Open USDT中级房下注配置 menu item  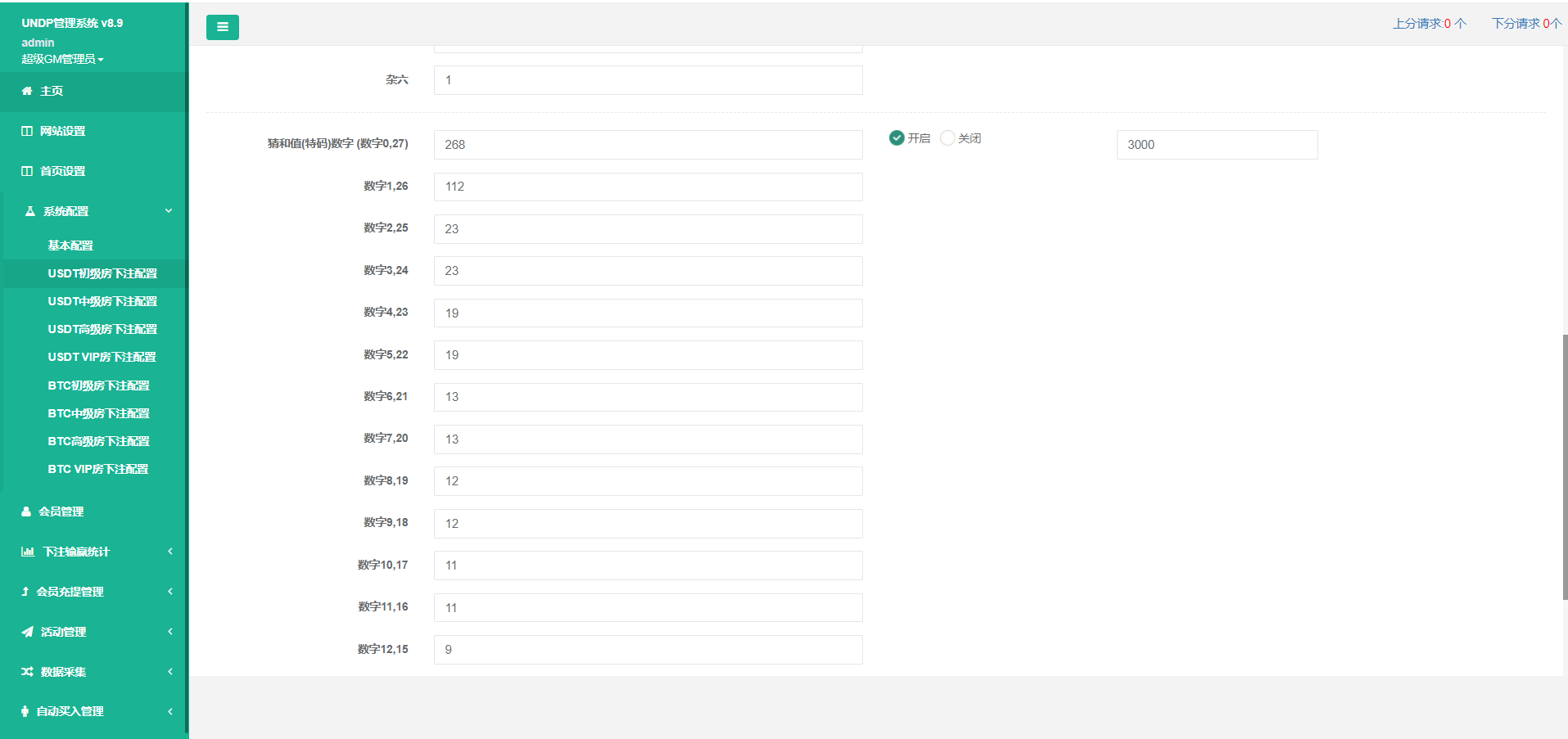coord(102,301)
